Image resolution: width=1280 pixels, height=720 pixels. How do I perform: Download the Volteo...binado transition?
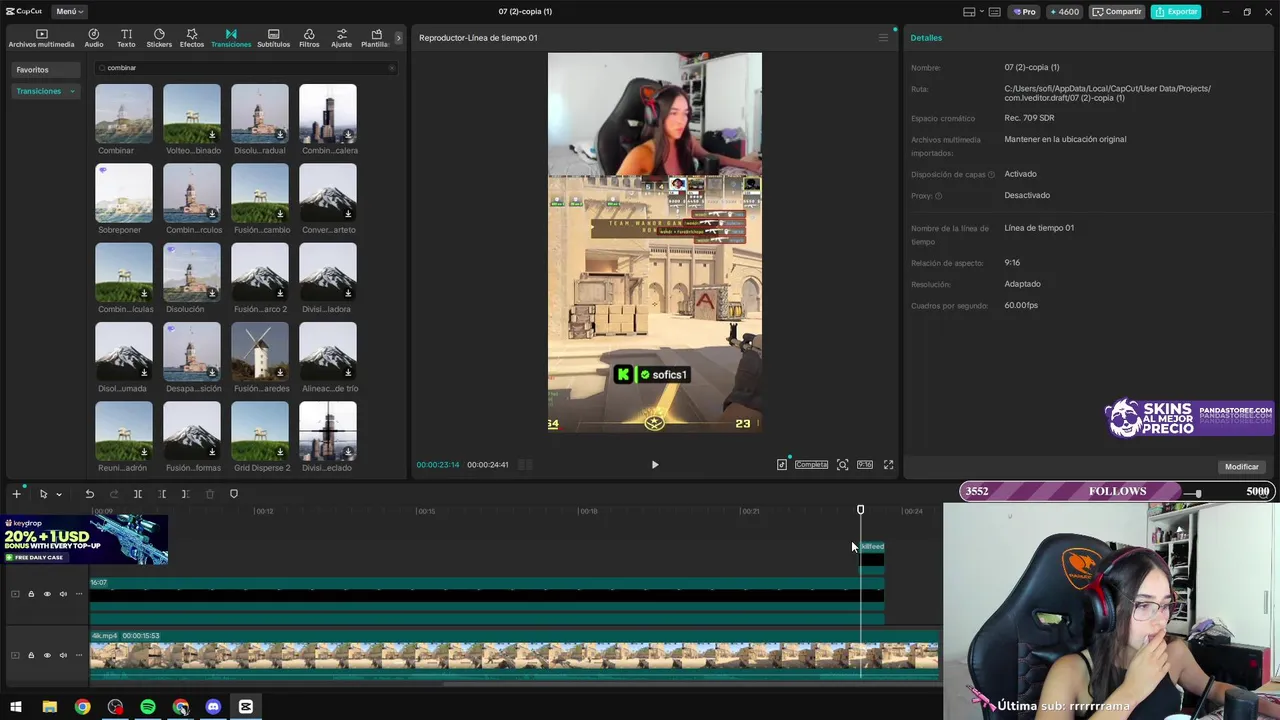tap(212, 135)
